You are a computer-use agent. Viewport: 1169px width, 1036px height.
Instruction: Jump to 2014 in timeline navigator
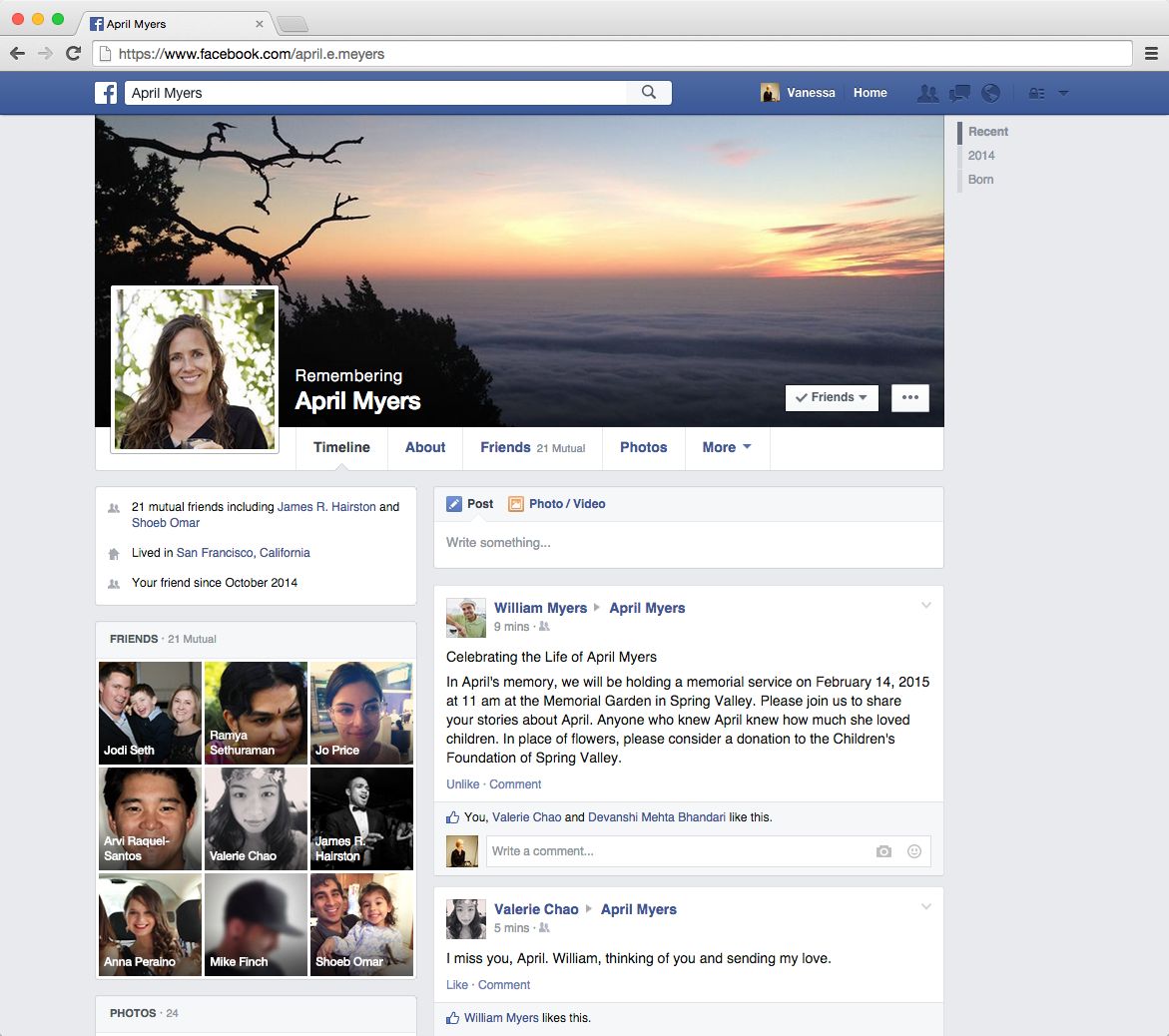tap(981, 156)
